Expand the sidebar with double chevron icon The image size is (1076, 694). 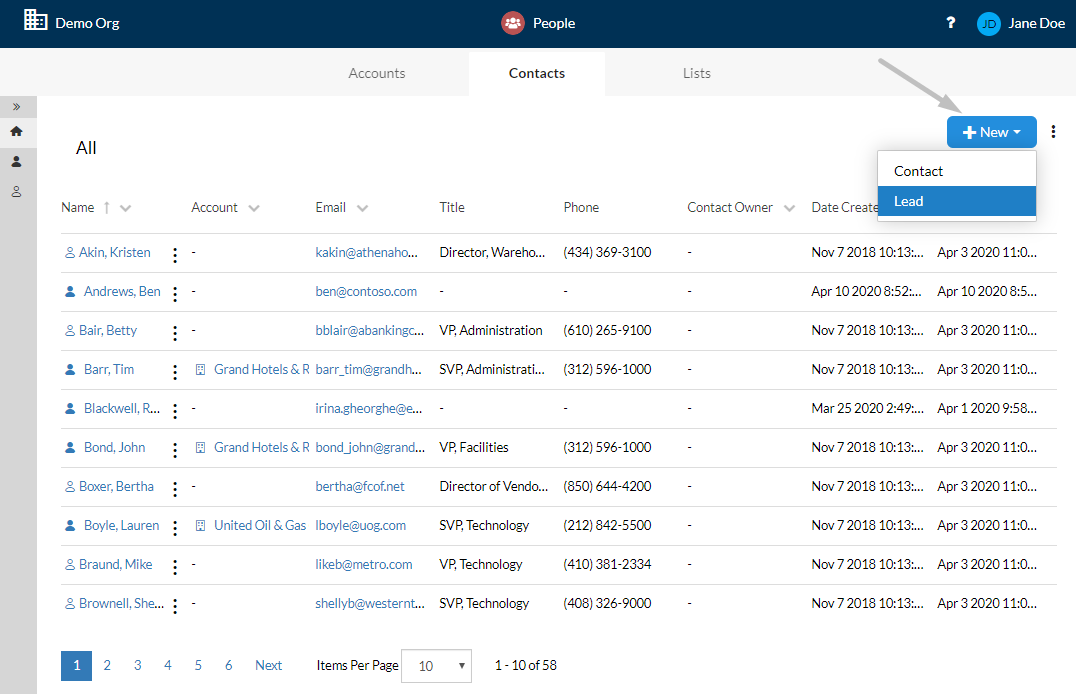[16, 106]
